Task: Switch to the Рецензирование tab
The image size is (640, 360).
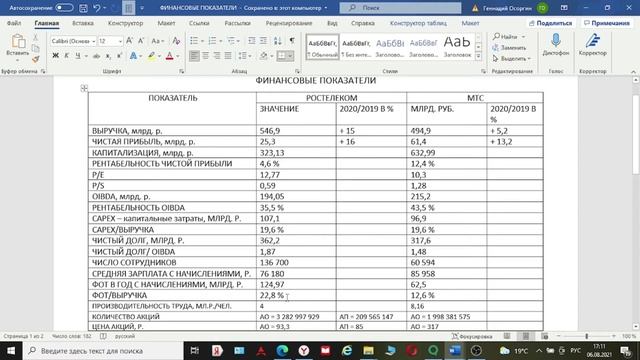Action: (289, 23)
